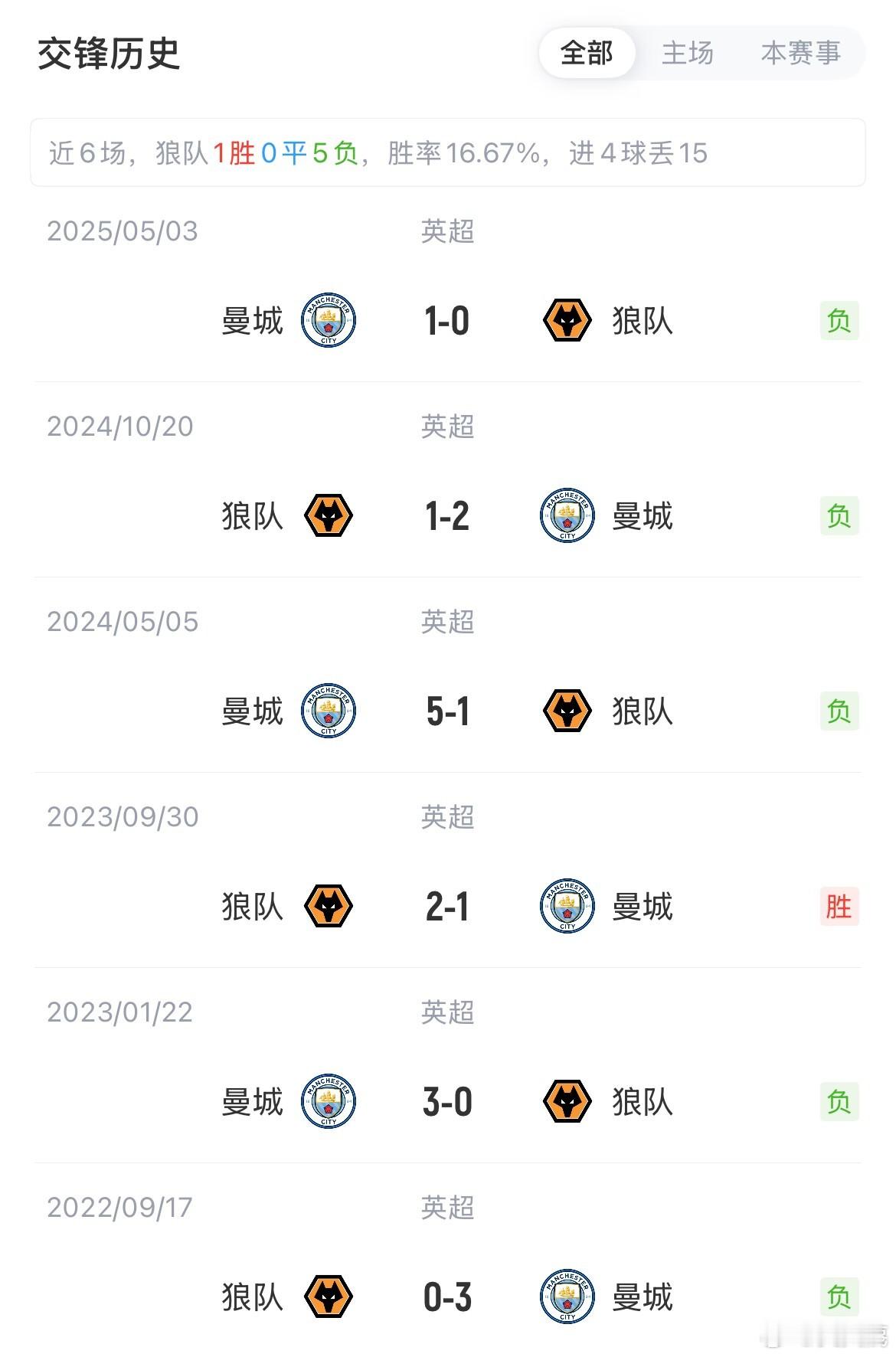Click Wolves crest in 2025/05/03 match
896x1357 pixels.
click(x=567, y=320)
